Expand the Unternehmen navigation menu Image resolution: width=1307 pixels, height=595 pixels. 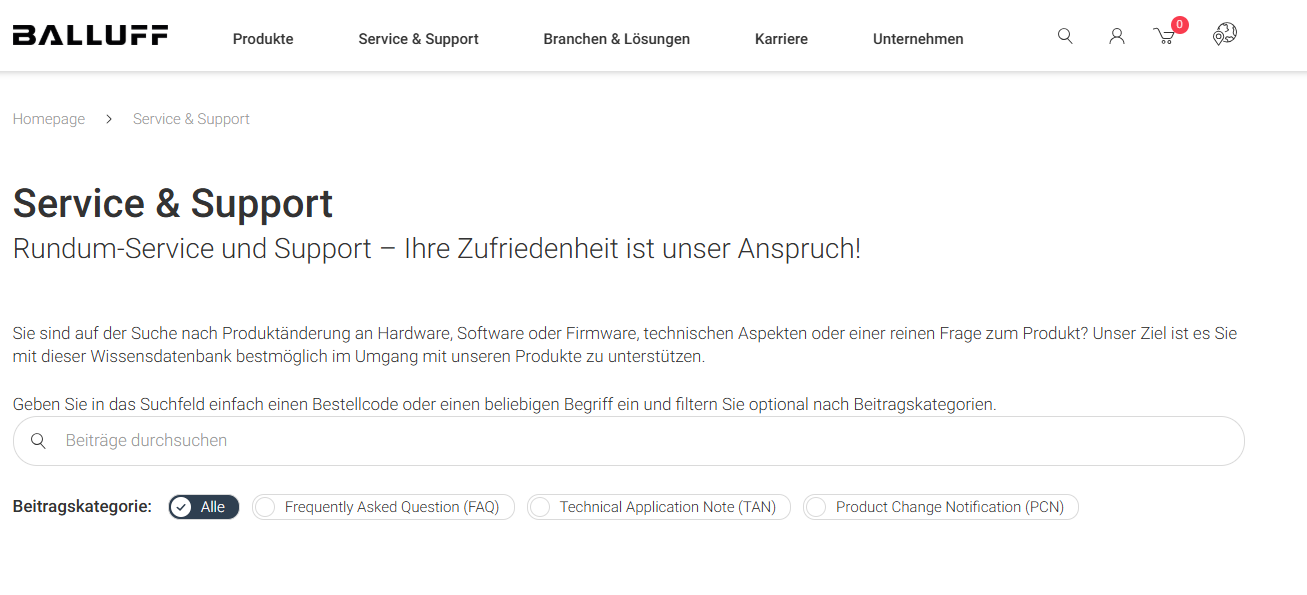[x=918, y=39]
